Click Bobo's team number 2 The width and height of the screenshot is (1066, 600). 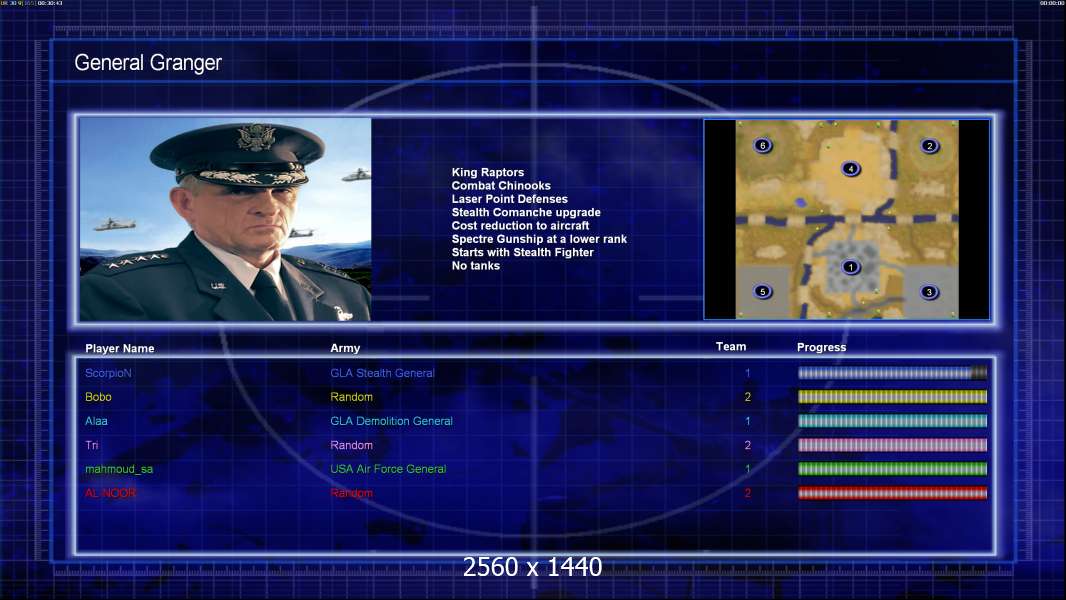pyautogui.click(x=747, y=397)
